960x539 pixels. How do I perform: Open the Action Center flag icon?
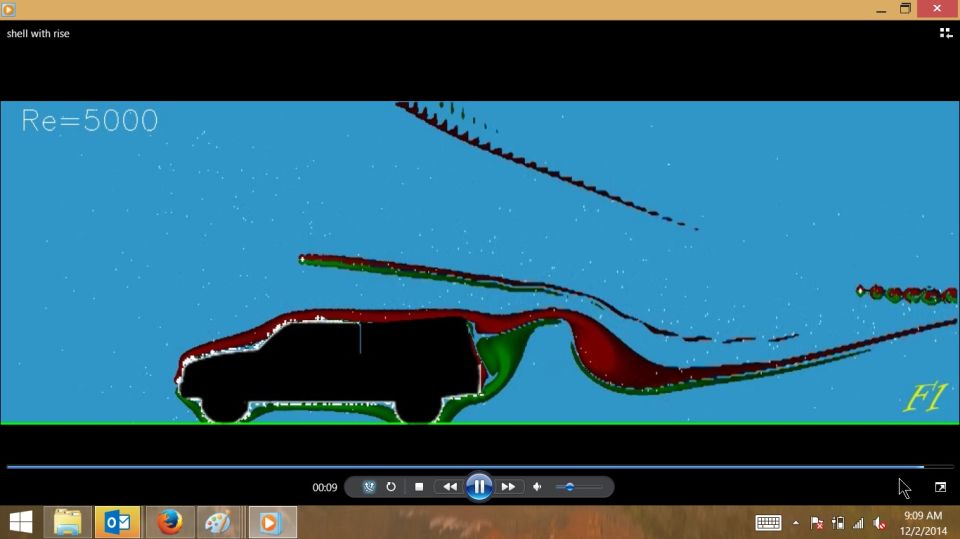tap(816, 522)
